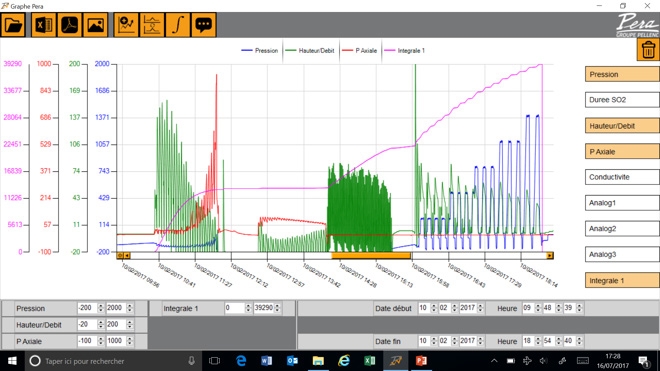The height and width of the screenshot is (371, 660).
Task: Add a comment with the speech bubble
Action: pyautogui.click(x=204, y=25)
